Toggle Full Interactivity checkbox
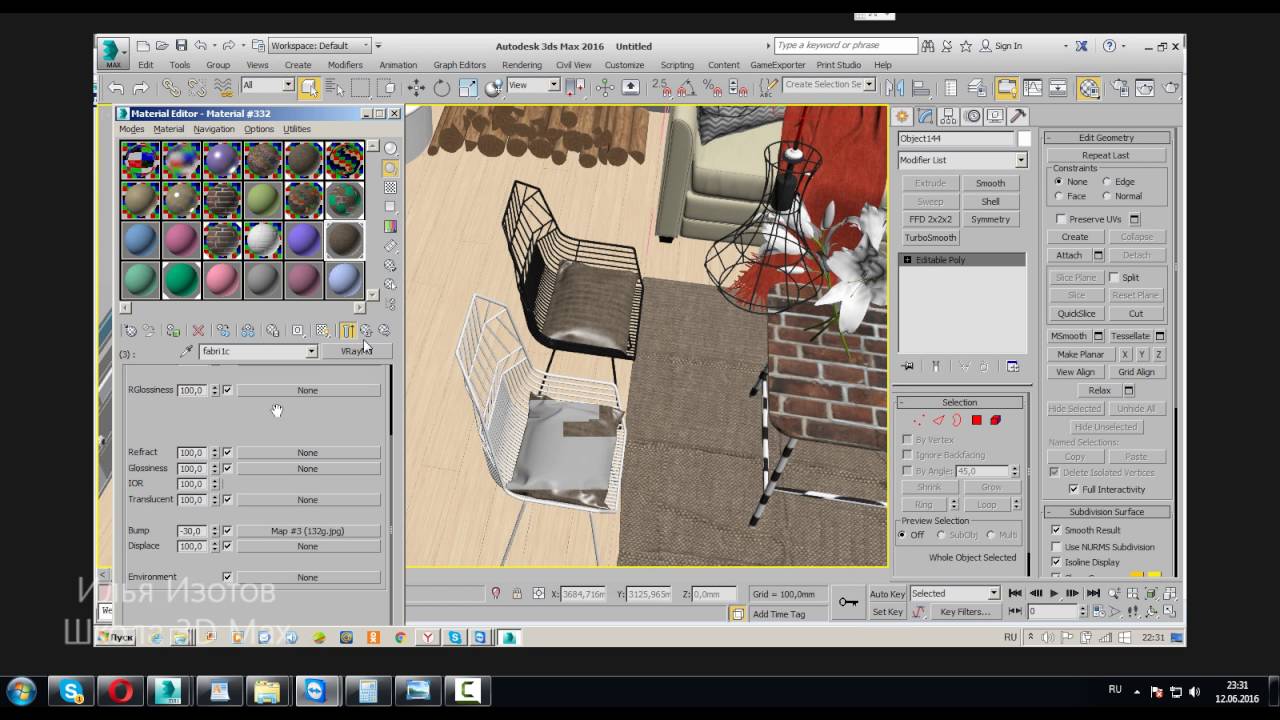Screen dimensions: 1280x720 1074,489
